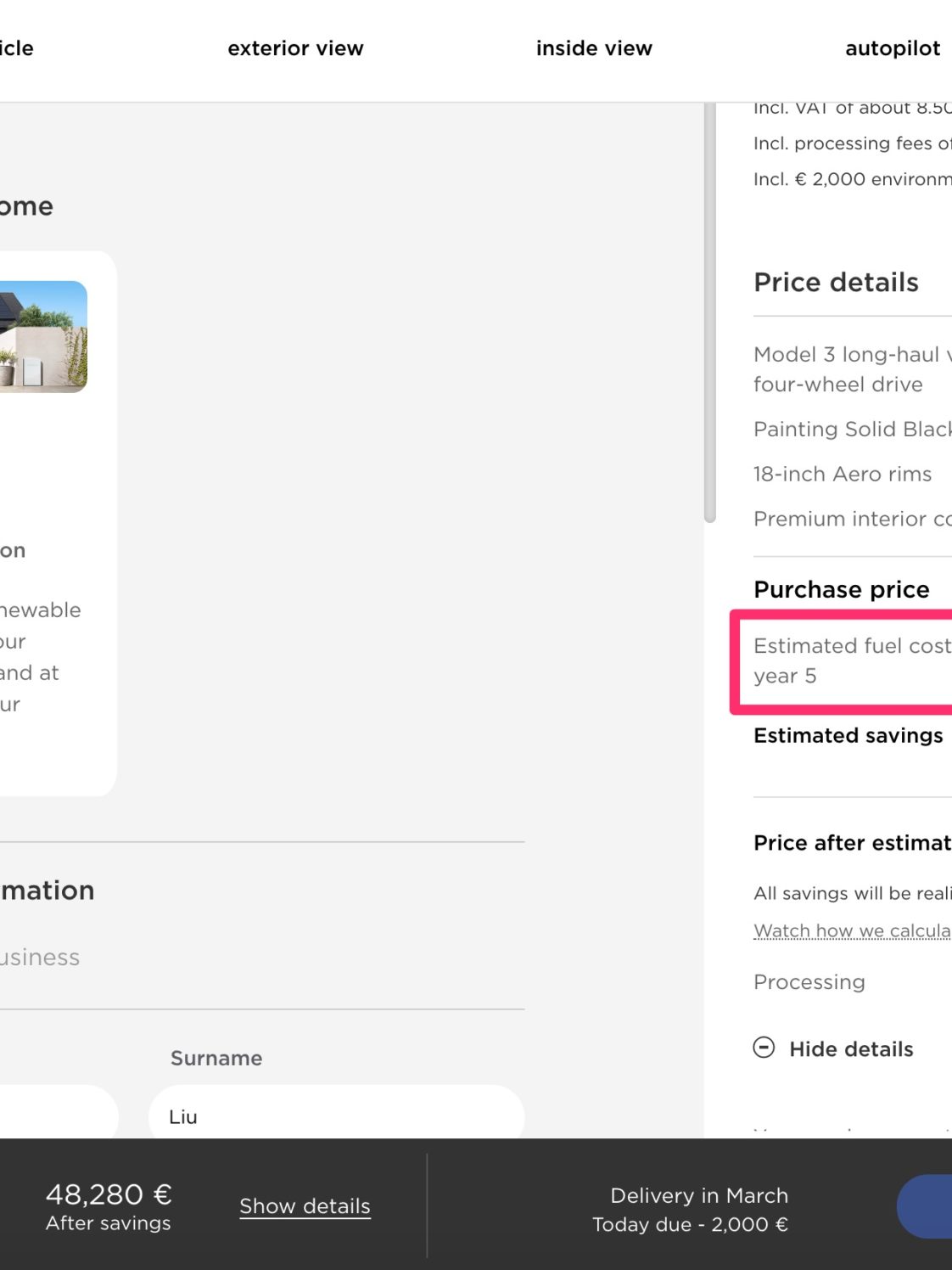This screenshot has width=952, height=1270.
Task: Click the house with solar panels thumbnail
Action: (x=43, y=336)
